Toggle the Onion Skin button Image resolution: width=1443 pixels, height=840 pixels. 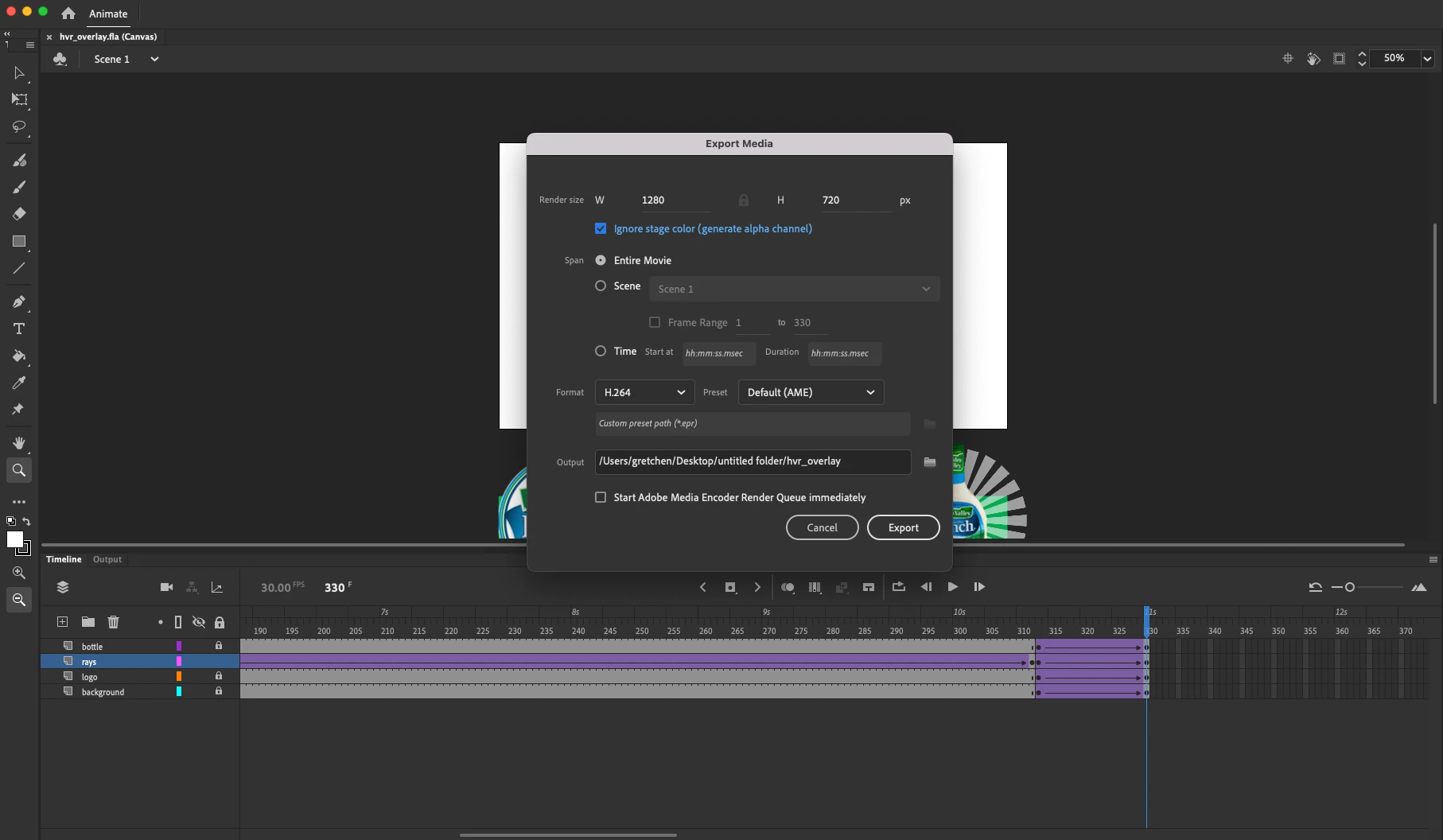point(788,587)
